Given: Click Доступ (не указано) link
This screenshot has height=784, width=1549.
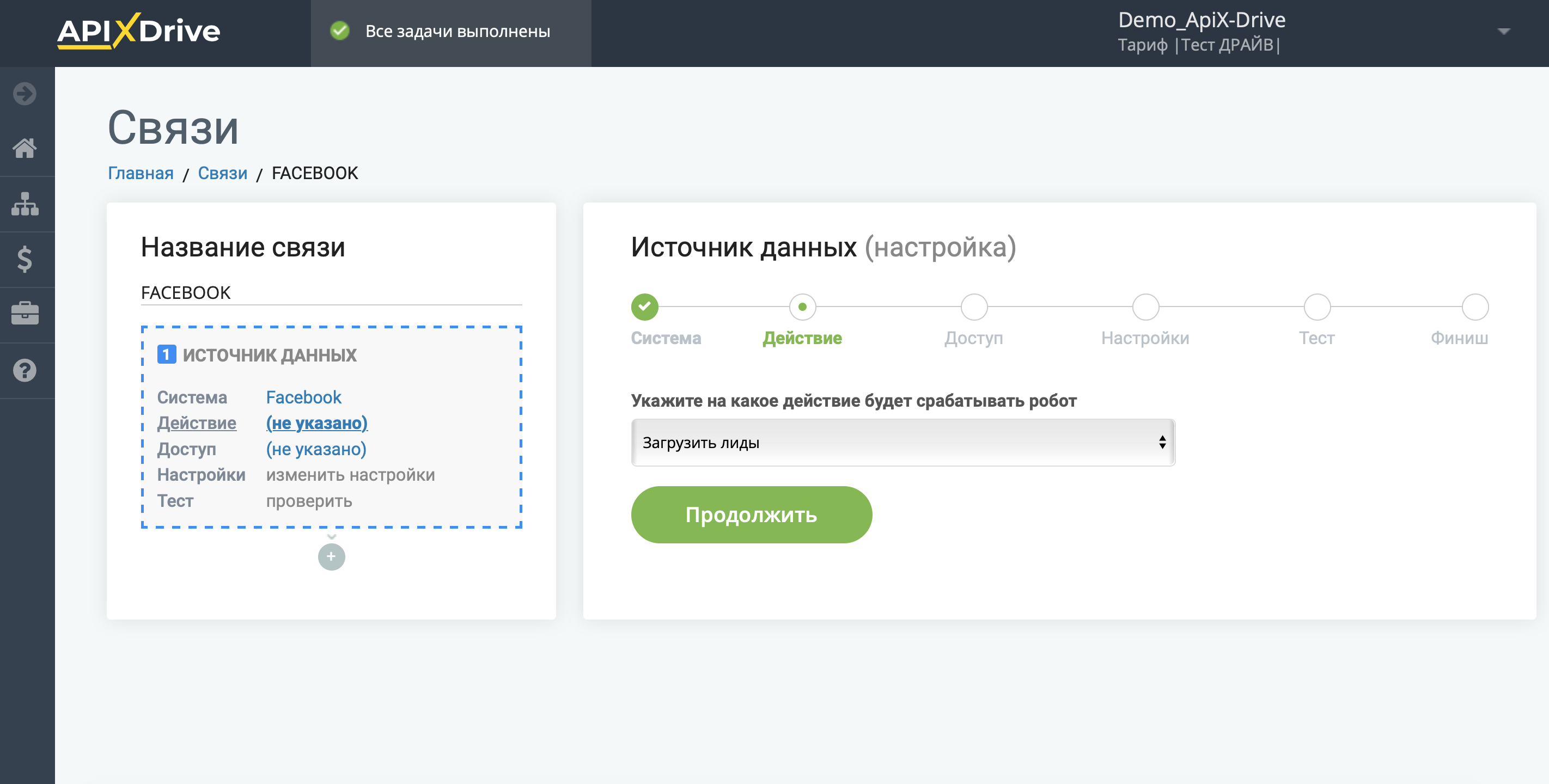Looking at the screenshot, I should [x=316, y=449].
